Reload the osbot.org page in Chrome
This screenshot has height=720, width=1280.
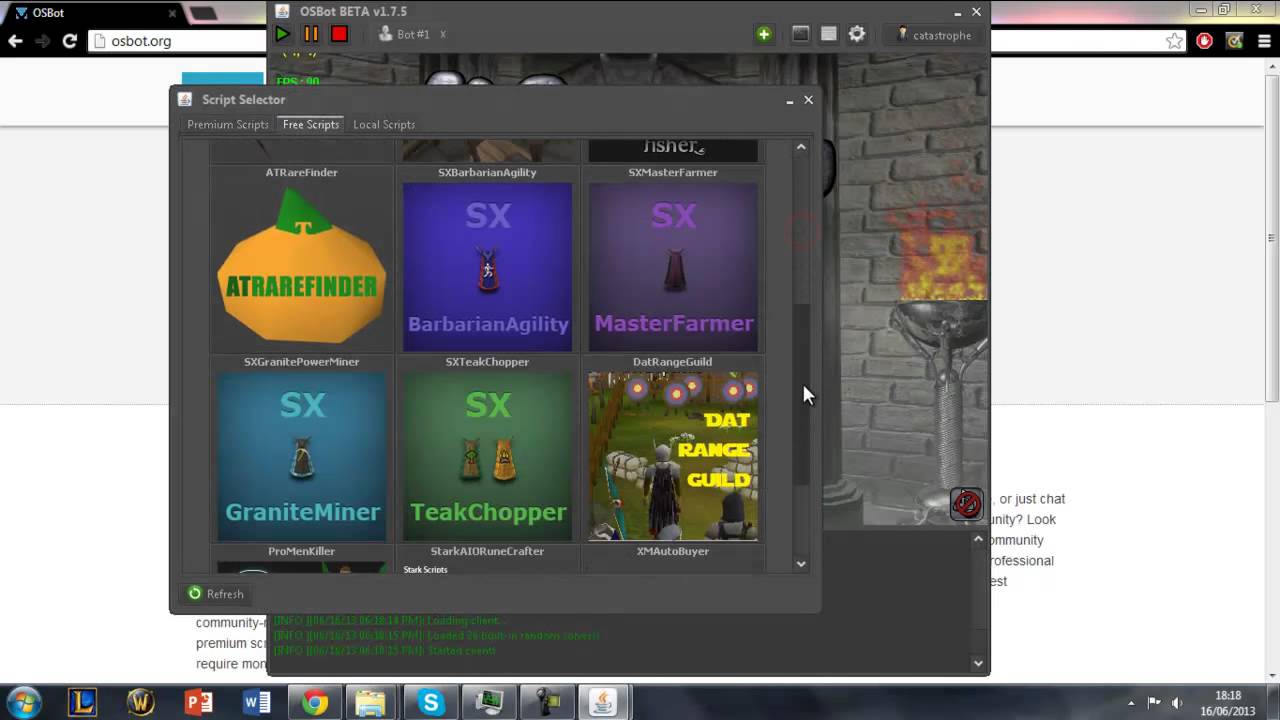point(69,41)
